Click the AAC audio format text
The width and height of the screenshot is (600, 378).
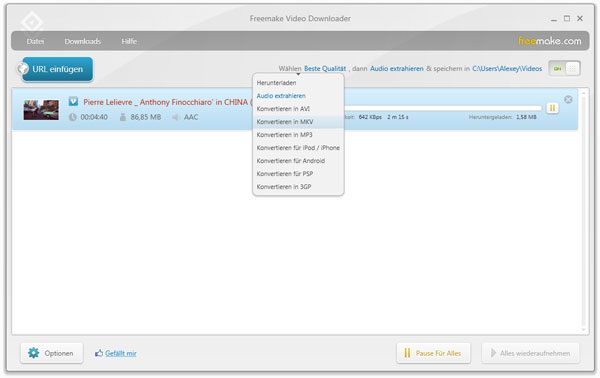[191, 117]
